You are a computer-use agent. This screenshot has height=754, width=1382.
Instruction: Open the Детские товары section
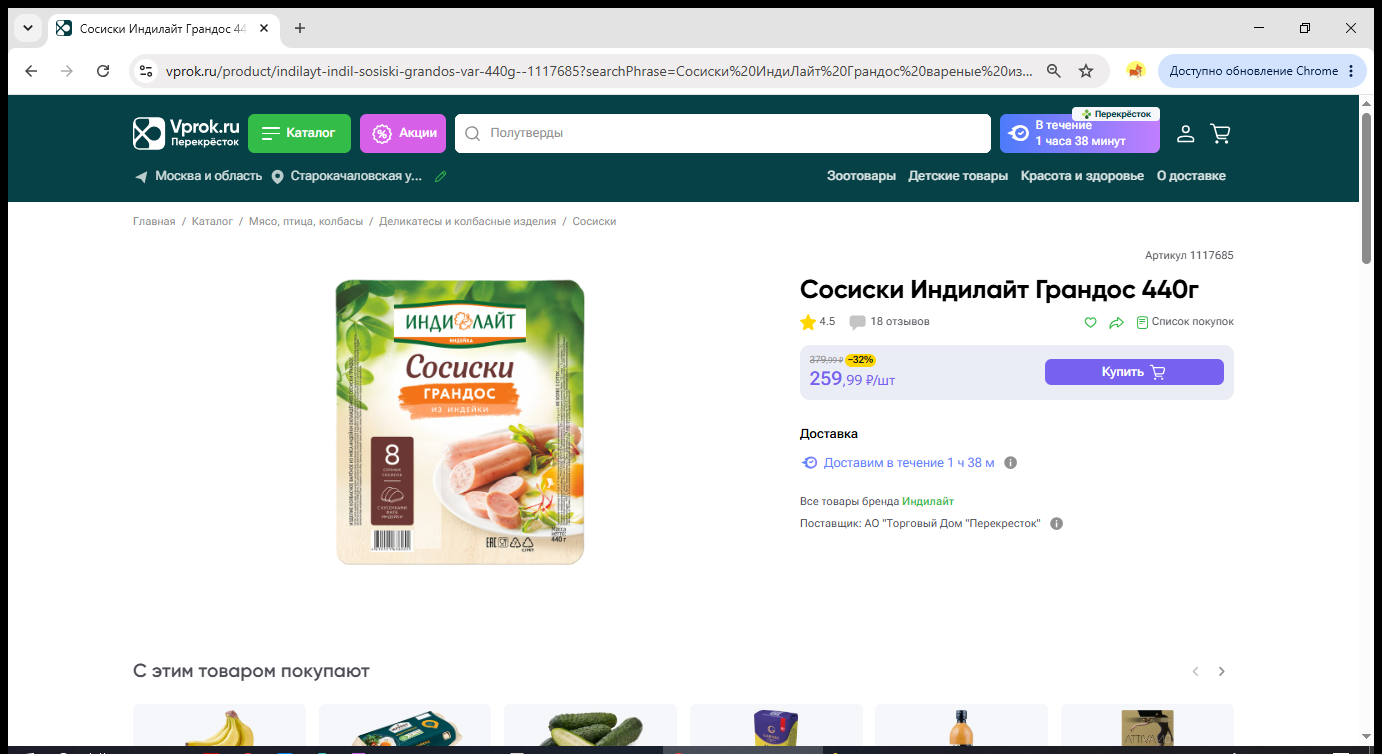tap(958, 176)
